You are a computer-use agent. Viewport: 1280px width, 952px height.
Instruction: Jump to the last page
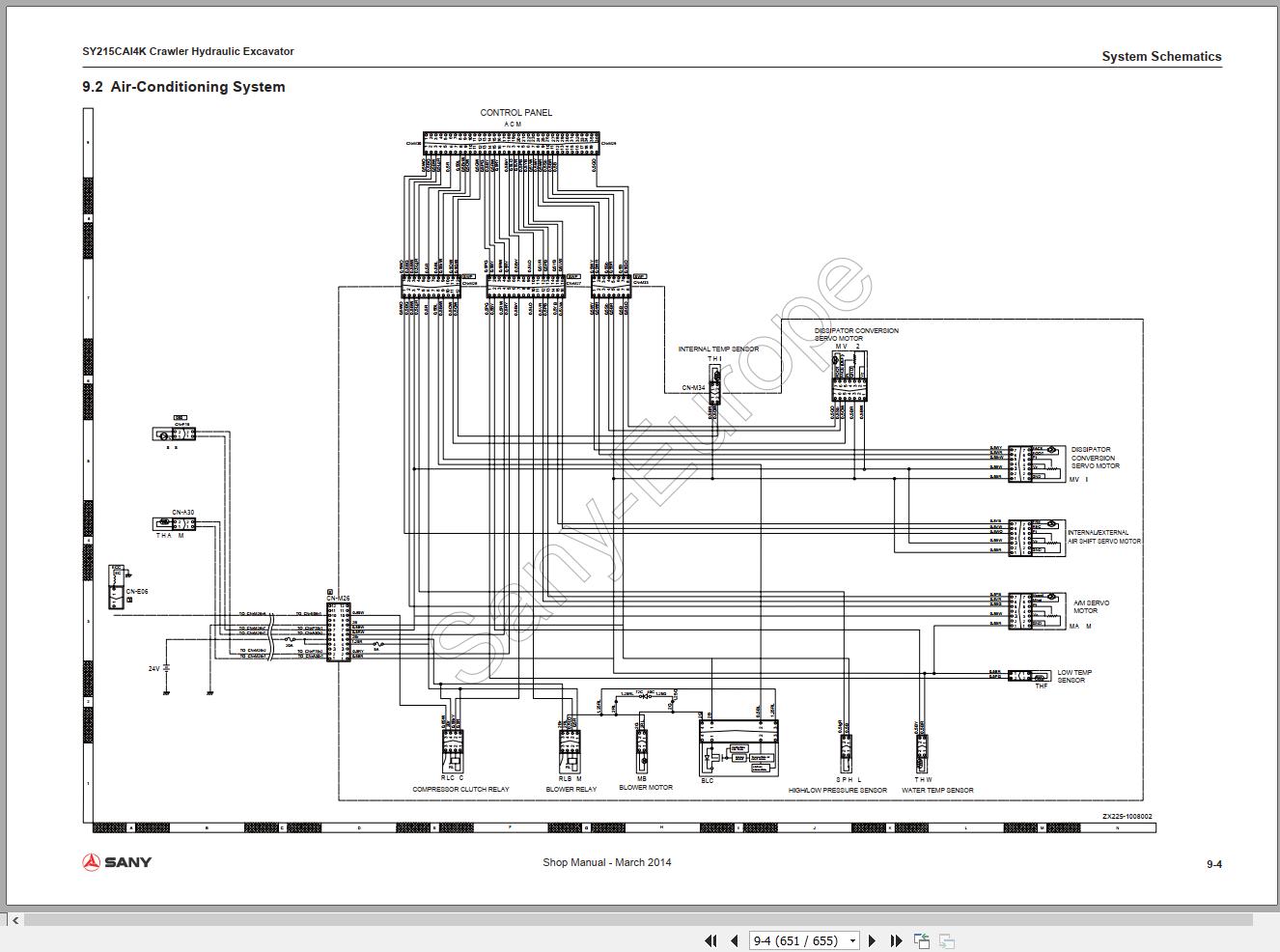(x=896, y=940)
